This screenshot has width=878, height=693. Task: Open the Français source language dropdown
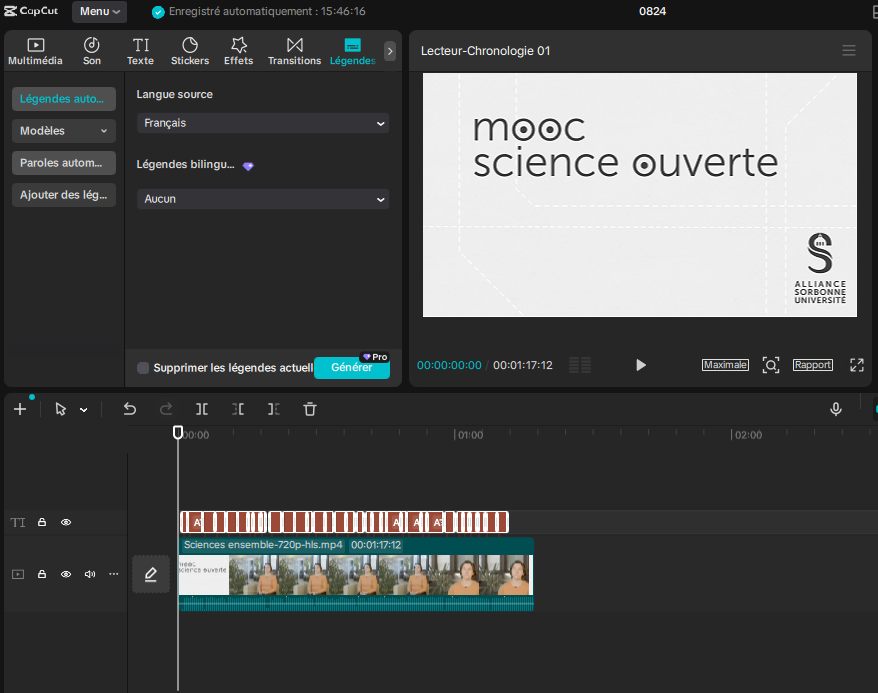pyautogui.click(x=263, y=123)
